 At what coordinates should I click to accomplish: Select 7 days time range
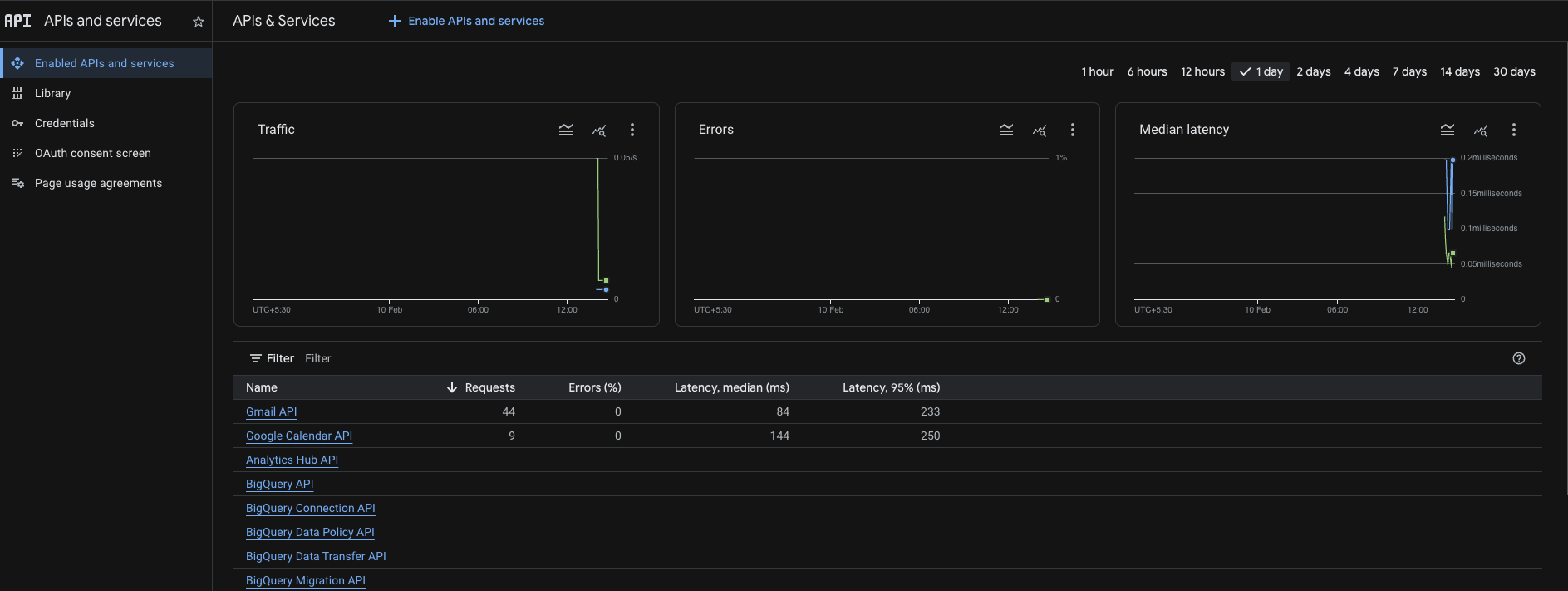pos(1409,71)
